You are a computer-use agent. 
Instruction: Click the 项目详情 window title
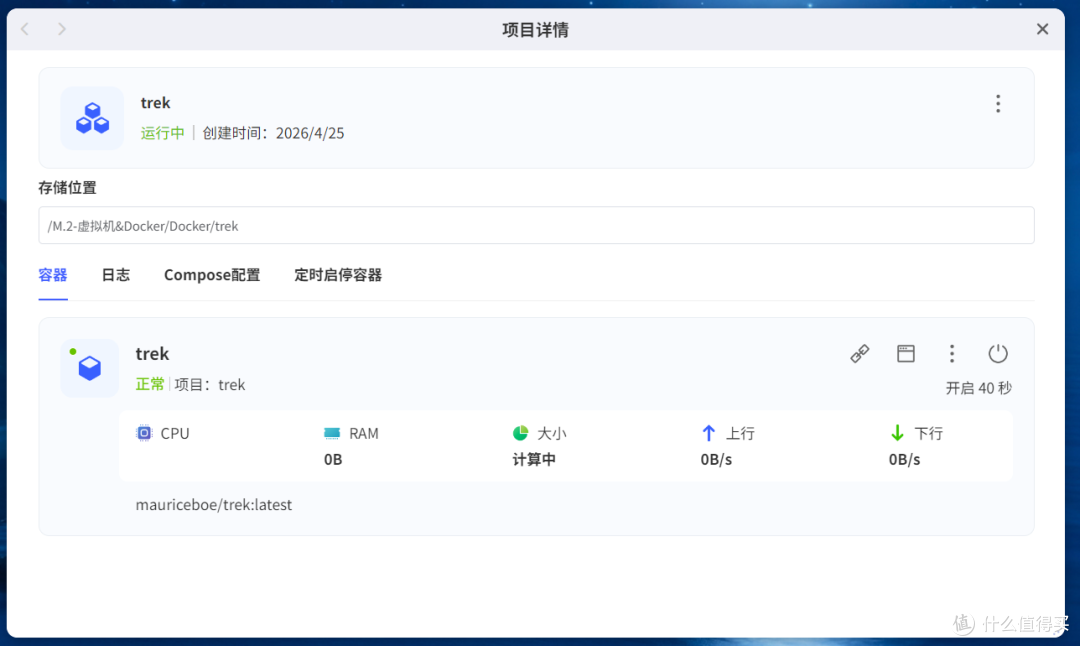[535, 30]
